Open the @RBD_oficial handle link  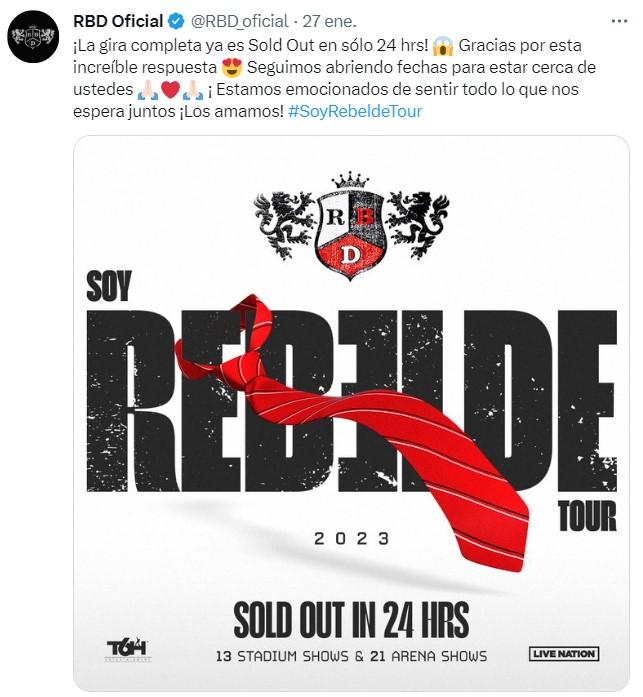[x=240, y=21]
